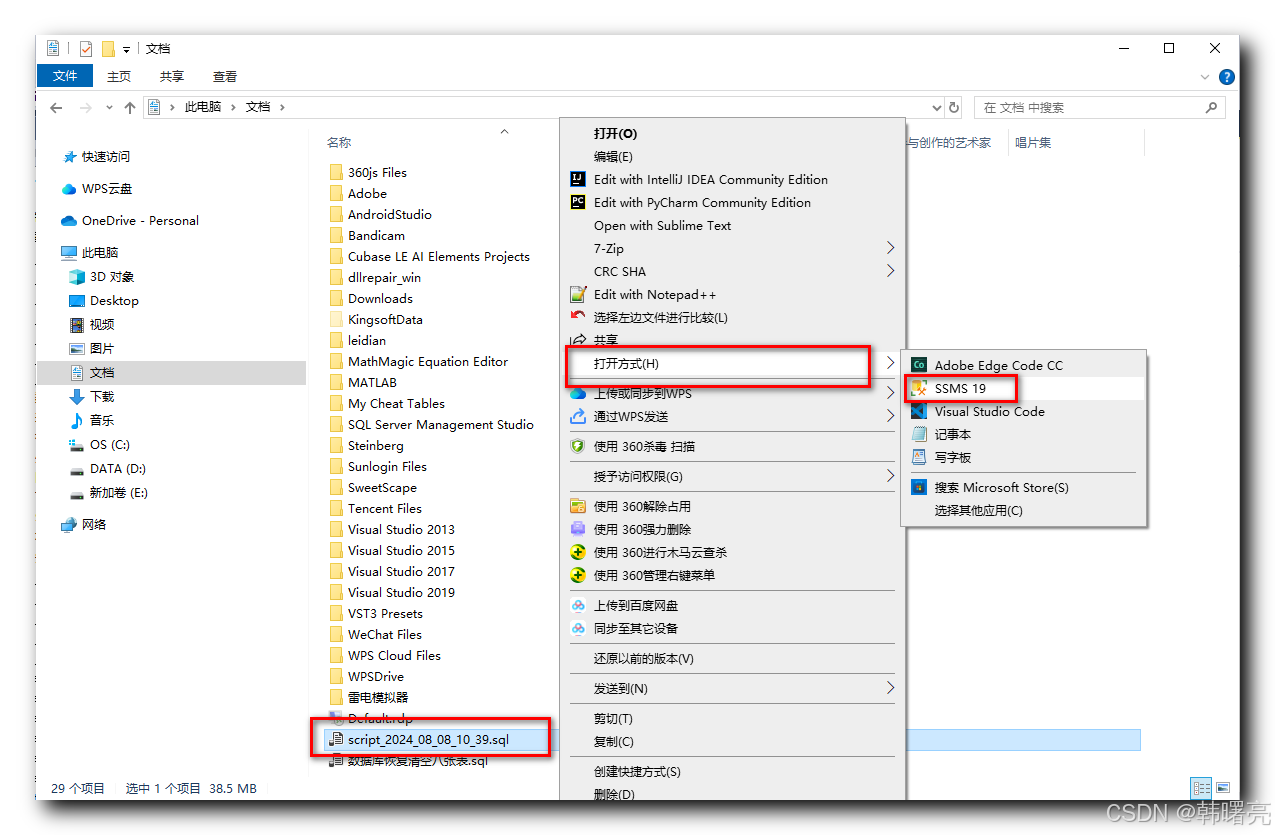Image resolution: width=1275 pixels, height=835 pixels.
Task: Click the IntelliJ IDEA icon in context menu
Action: (577, 180)
